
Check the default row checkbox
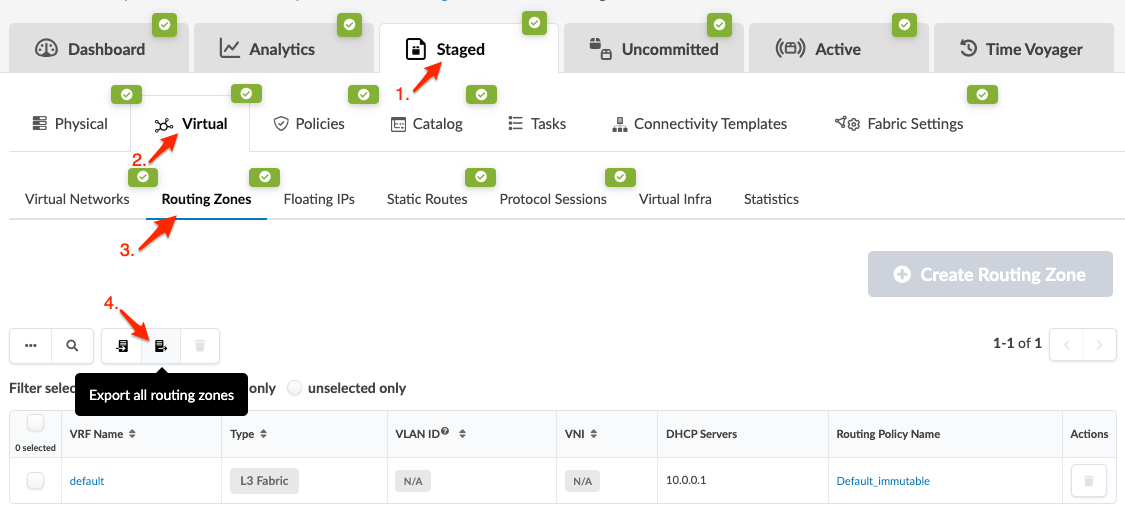coord(35,481)
